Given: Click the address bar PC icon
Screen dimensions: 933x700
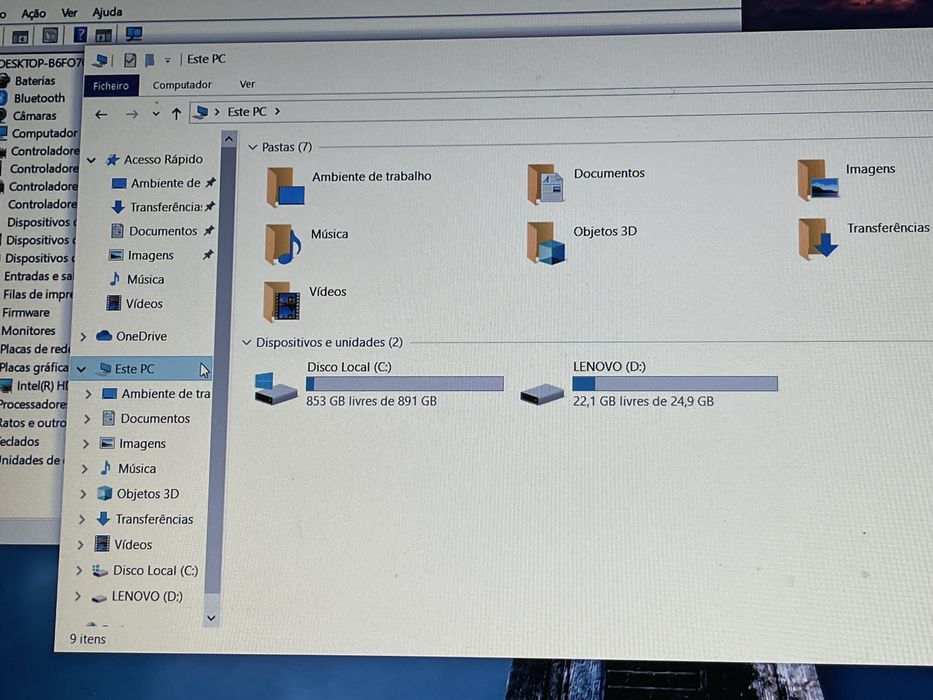Looking at the screenshot, I should 201,112.
